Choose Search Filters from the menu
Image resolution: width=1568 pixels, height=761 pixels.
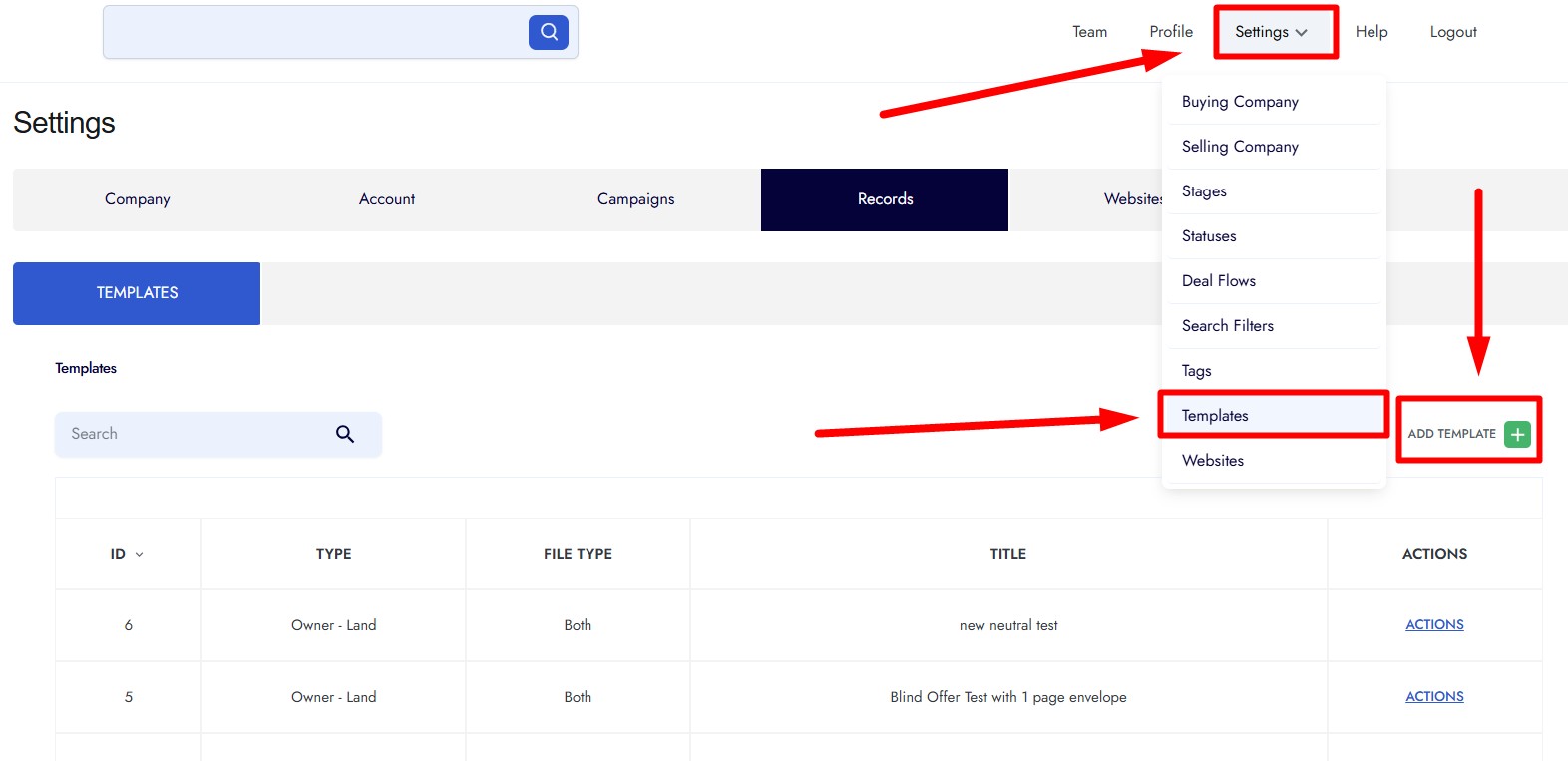point(1227,326)
